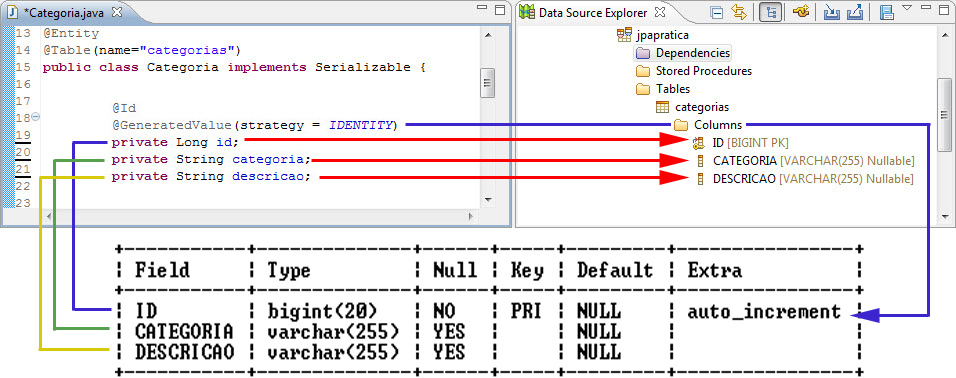Select the Data Source Explorer tab
Viewport: 956px width, 378px height.
click(593, 12)
